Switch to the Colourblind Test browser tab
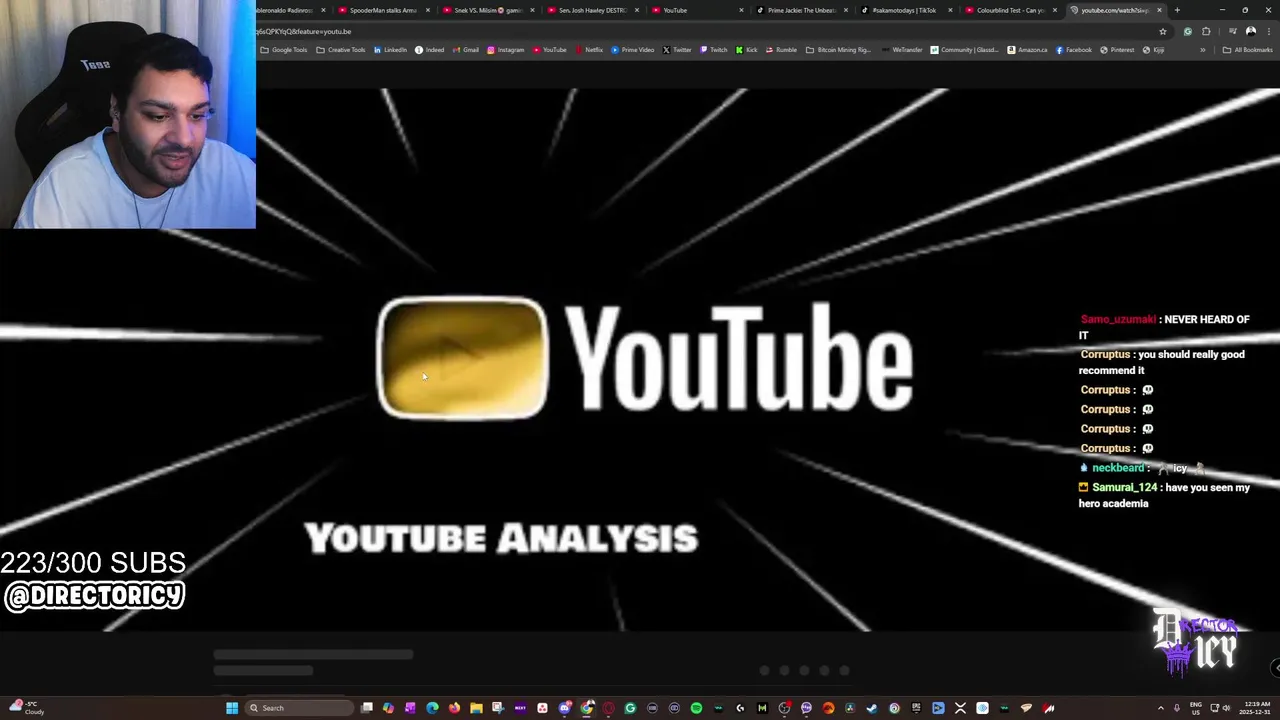The image size is (1280, 720). [x=1010, y=10]
